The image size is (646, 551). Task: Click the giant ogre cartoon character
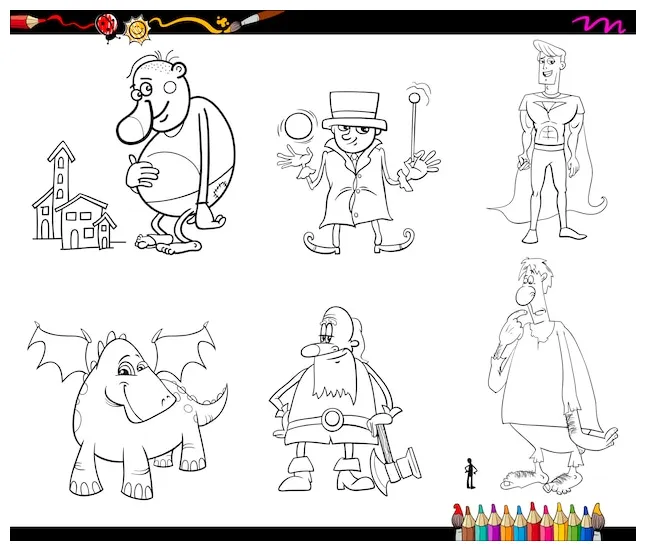pos(175,152)
